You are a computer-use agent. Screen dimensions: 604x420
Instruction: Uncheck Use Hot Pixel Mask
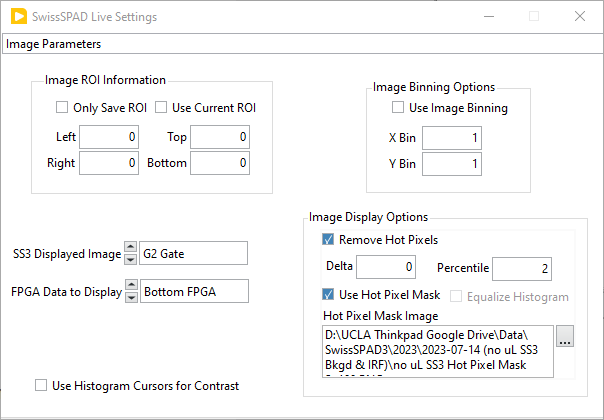click(328, 295)
